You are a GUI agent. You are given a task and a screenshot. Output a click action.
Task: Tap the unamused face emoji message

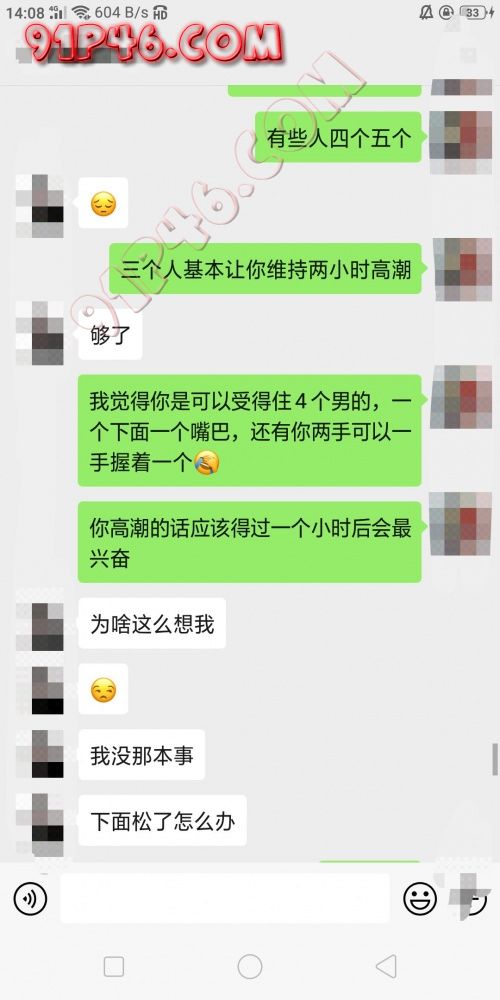[103, 689]
